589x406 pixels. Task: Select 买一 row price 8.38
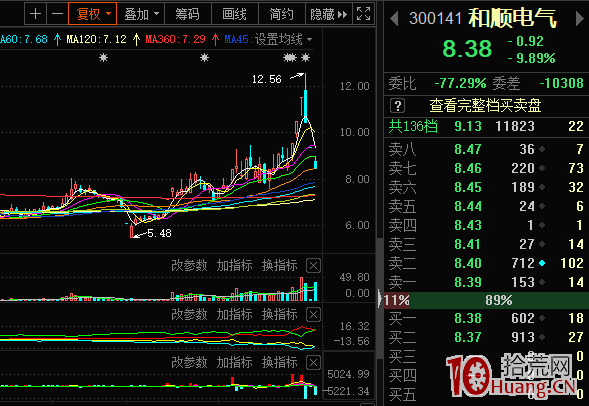pyautogui.click(x=468, y=318)
